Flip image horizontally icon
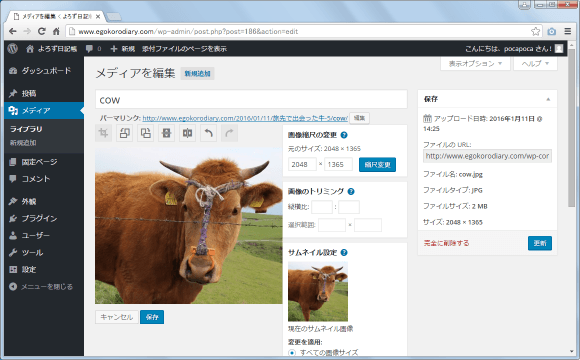 (188, 133)
